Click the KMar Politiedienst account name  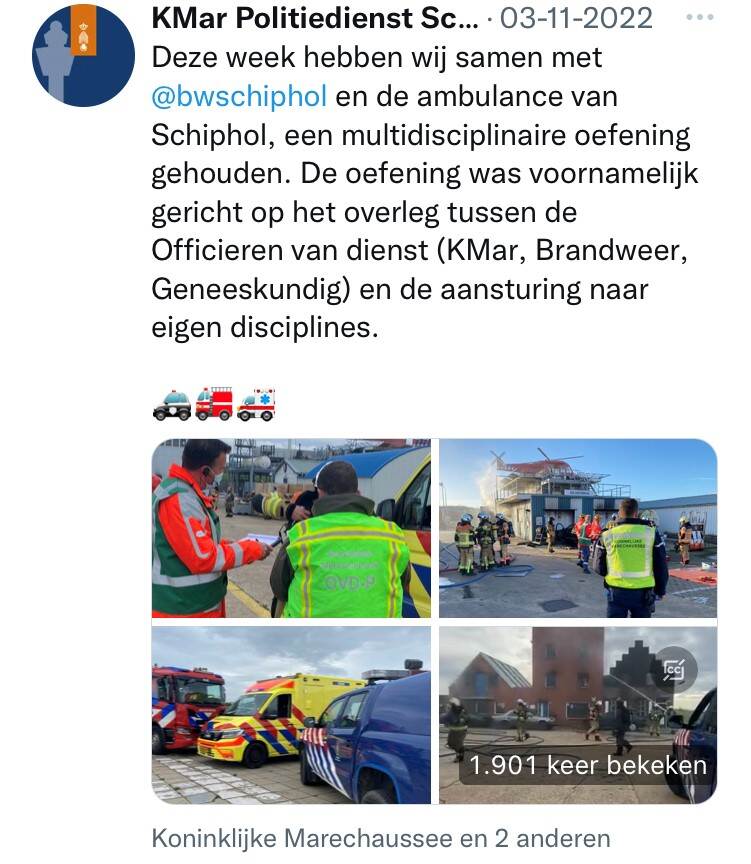tap(315, 18)
